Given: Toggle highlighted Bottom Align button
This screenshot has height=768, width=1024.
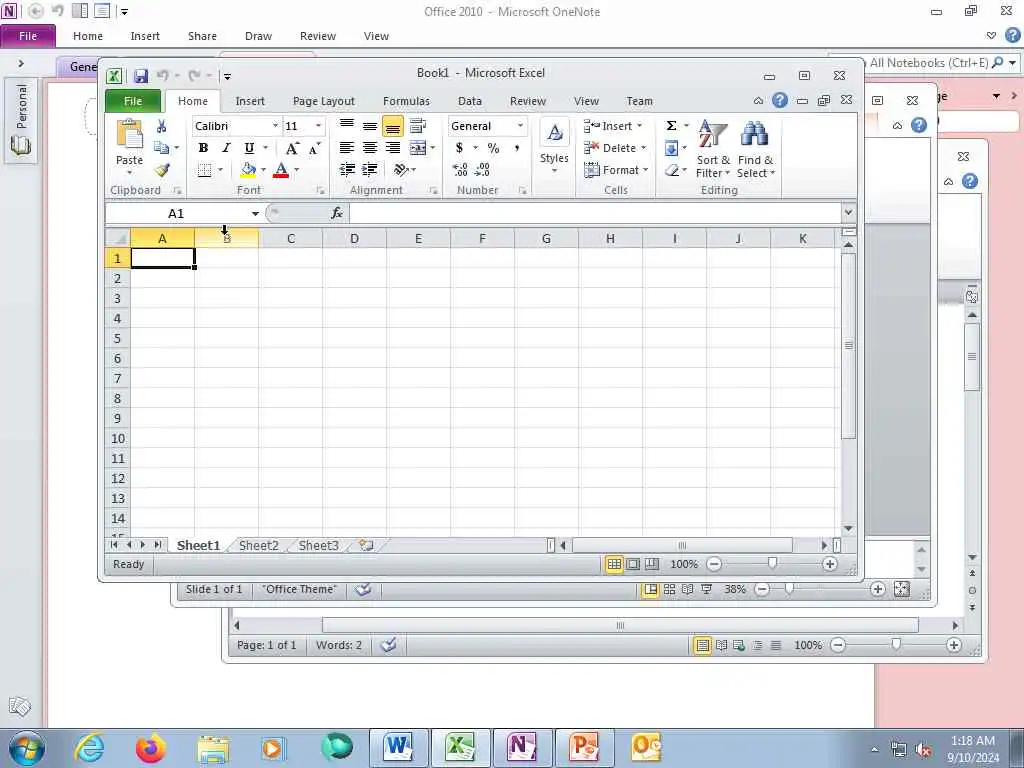Looking at the screenshot, I should 392,126.
